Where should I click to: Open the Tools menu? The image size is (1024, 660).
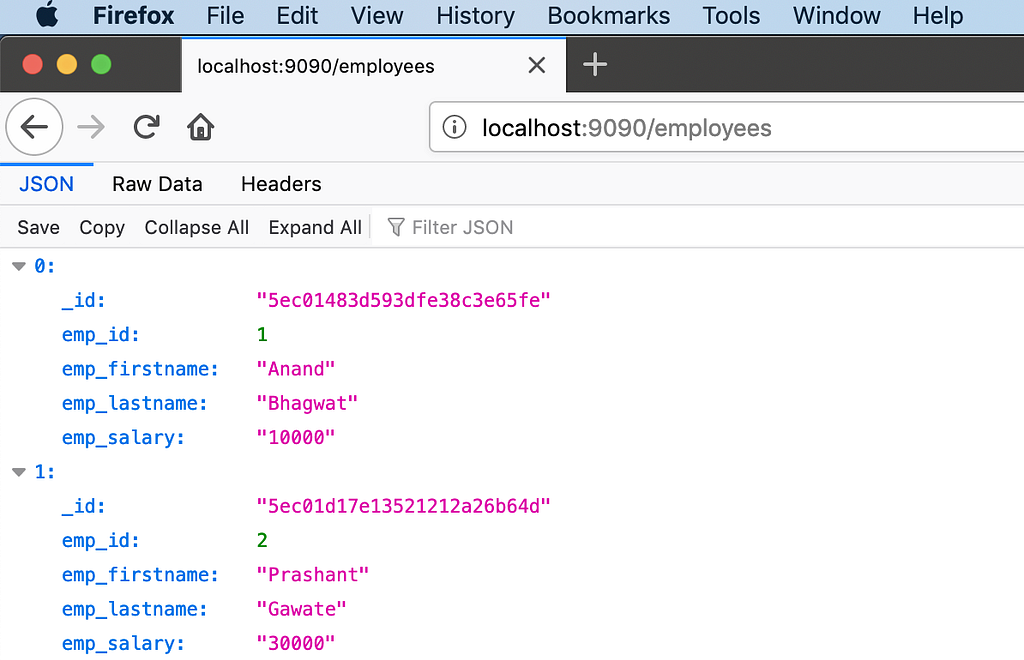(x=731, y=16)
